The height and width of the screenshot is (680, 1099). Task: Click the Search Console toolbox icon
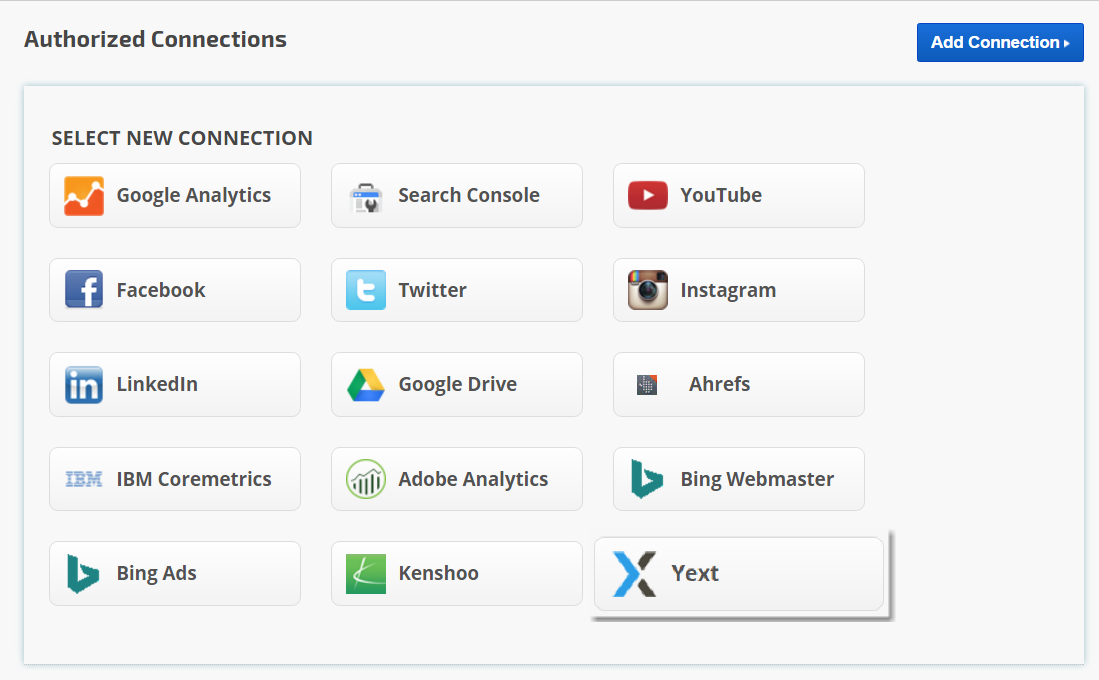[x=366, y=197]
